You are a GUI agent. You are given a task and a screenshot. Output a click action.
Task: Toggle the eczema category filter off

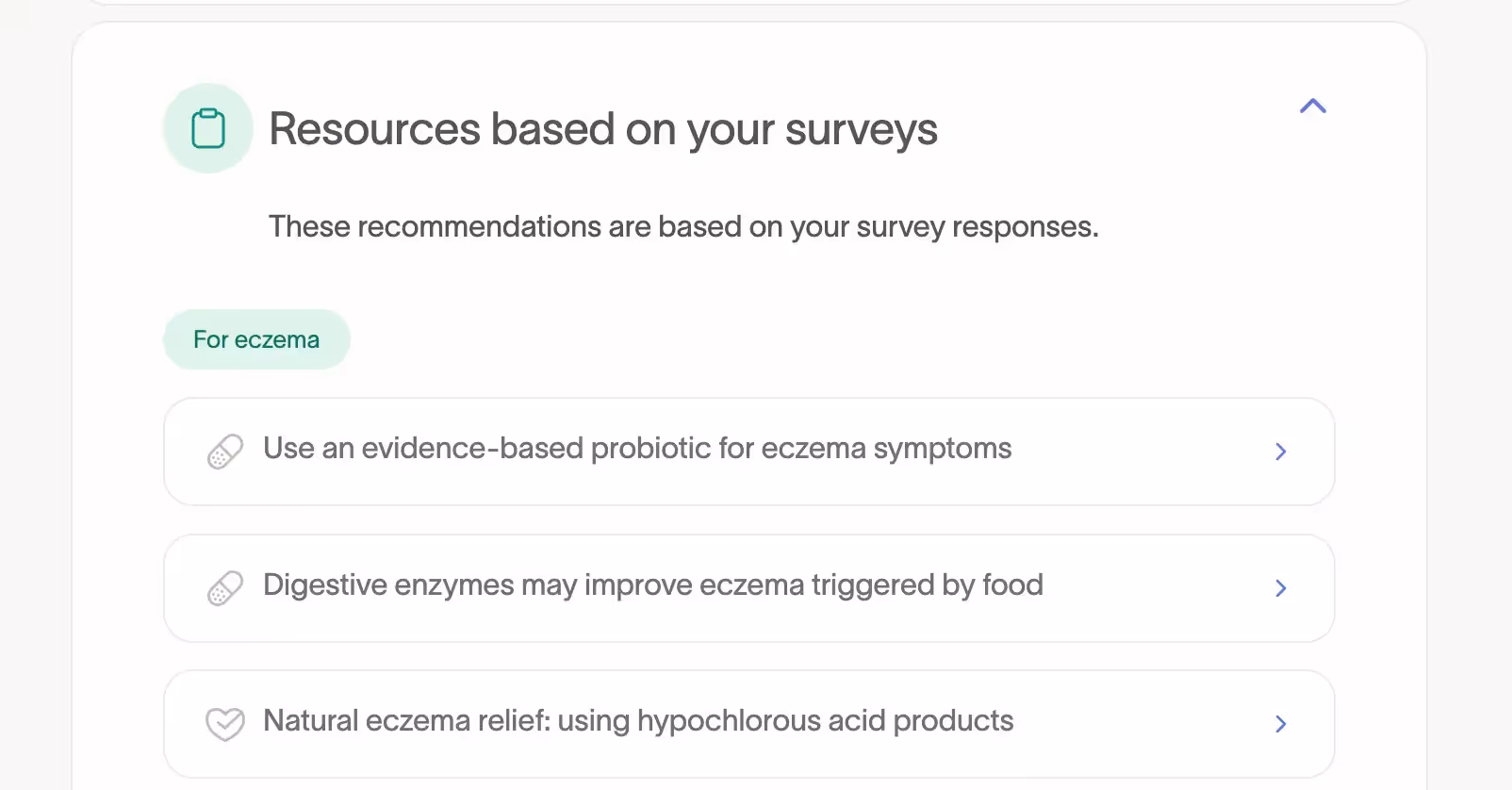[256, 339]
